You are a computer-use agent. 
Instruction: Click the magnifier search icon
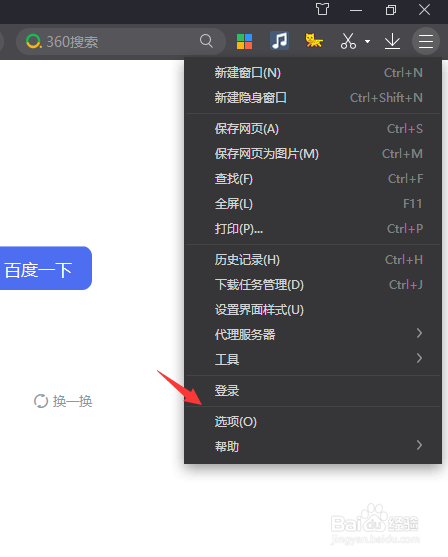(206, 41)
